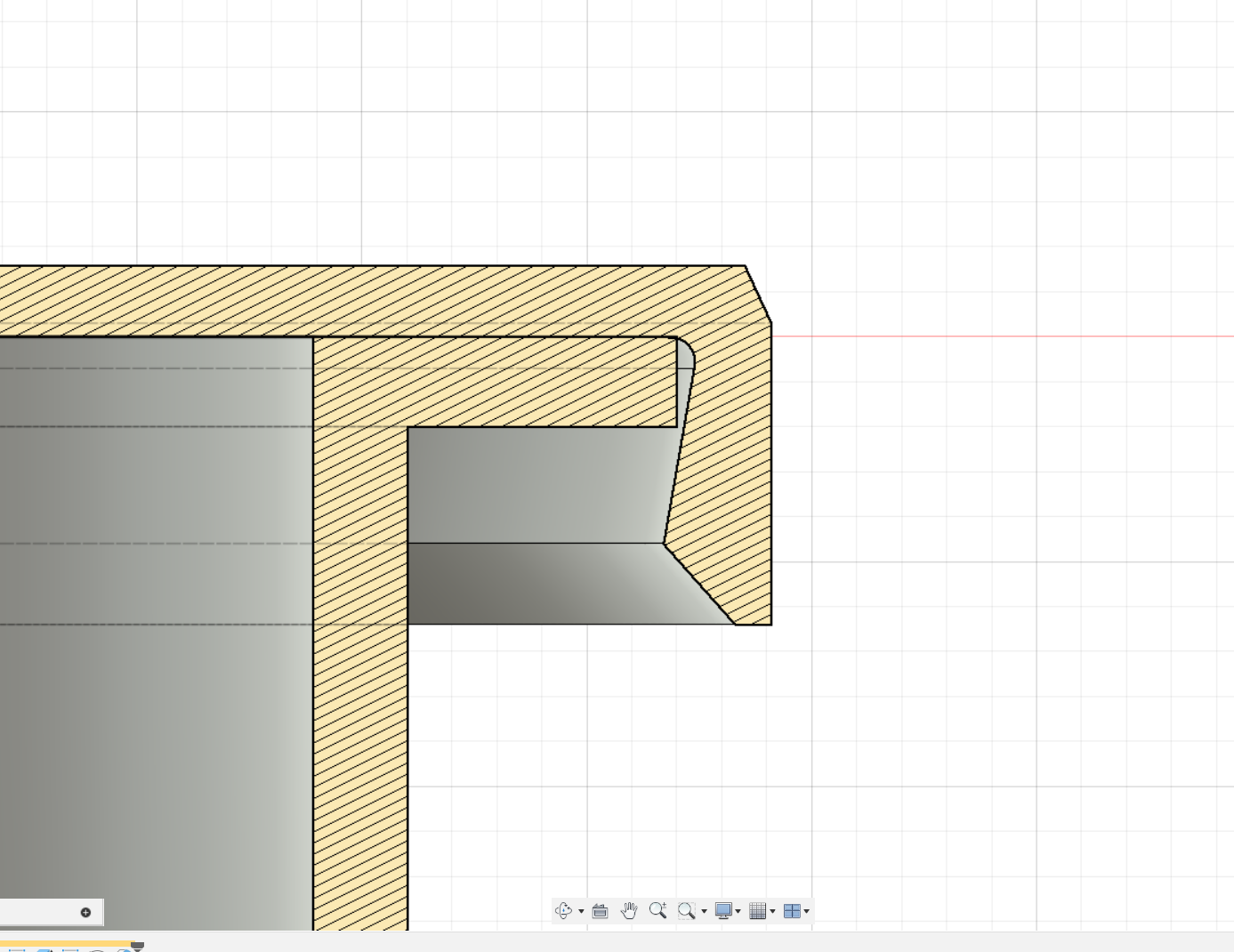1234x952 pixels.
Task: Select the Zoom magnifier tool
Action: [x=658, y=910]
